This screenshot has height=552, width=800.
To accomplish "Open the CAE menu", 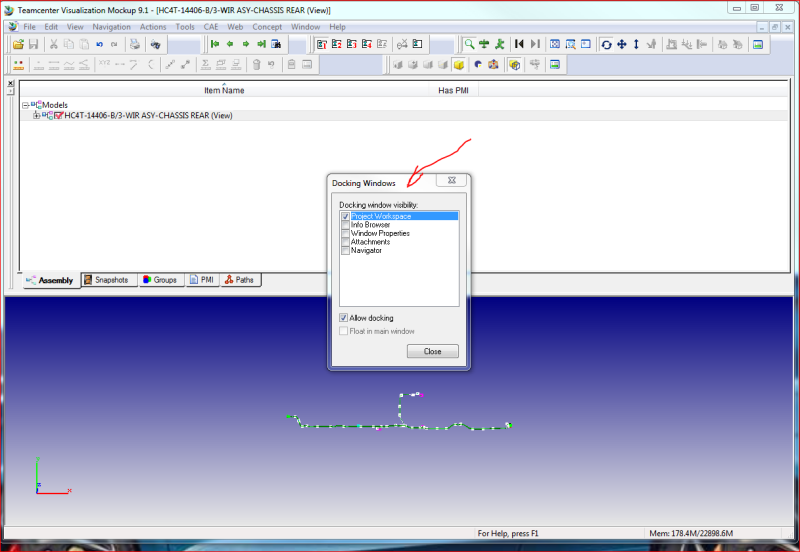I will click(211, 27).
